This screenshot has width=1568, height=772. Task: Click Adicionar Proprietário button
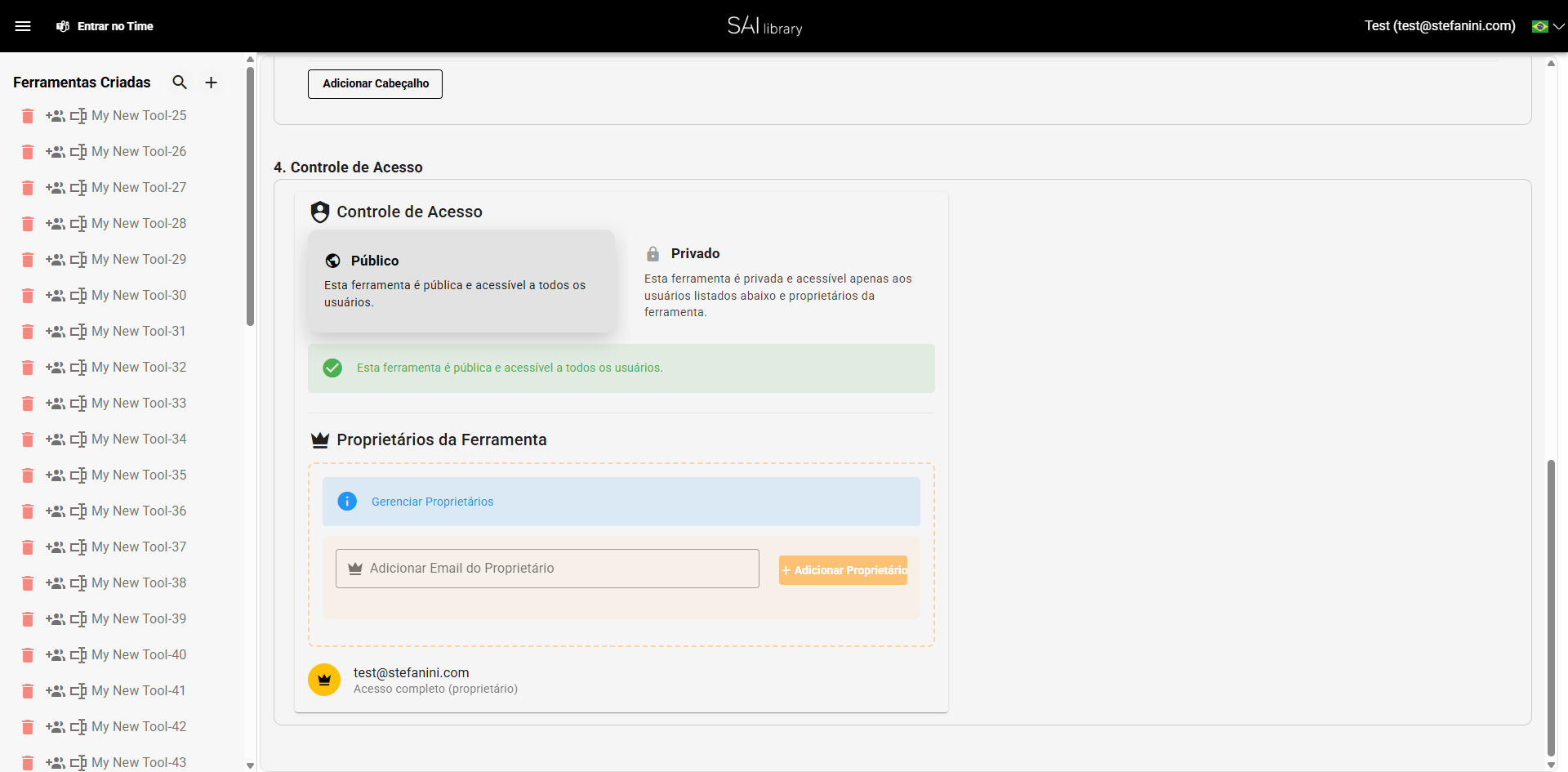[x=843, y=570]
